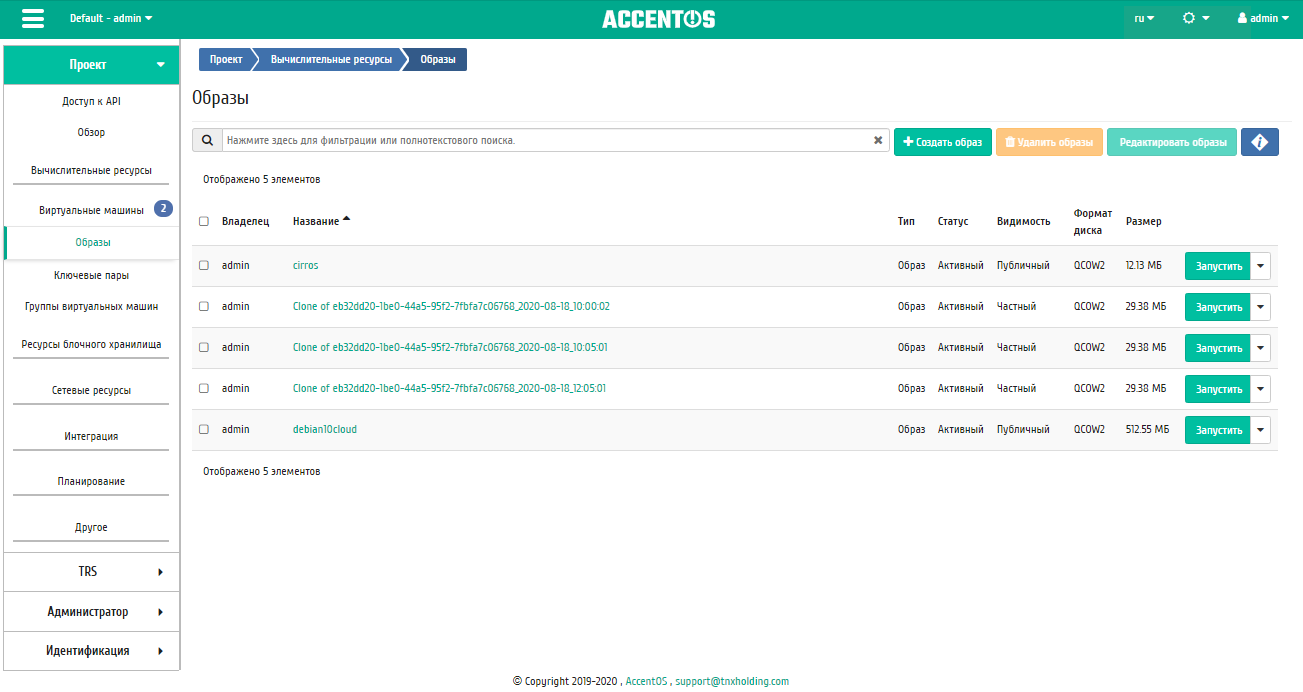Open the cirros image link
This screenshot has width=1303, height=692.
click(x=305, y=265)
